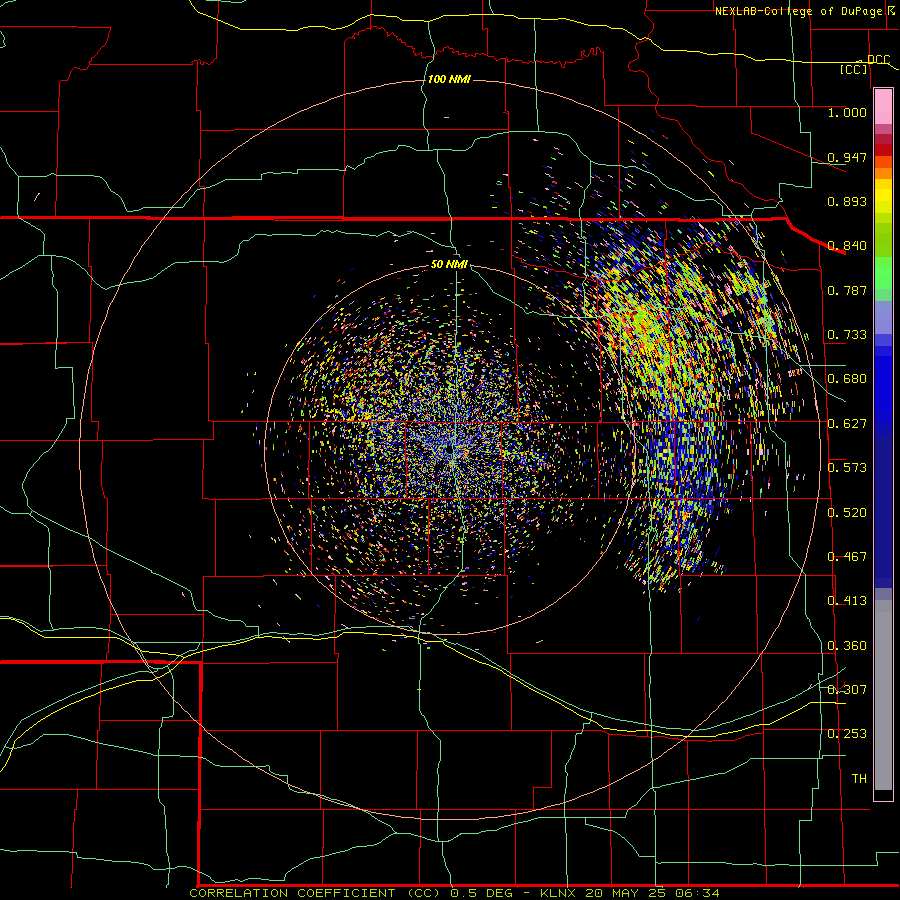Click the 0.680 legend value
The width and height of the screenshot is (900, 900).
(x=847, y=379)
